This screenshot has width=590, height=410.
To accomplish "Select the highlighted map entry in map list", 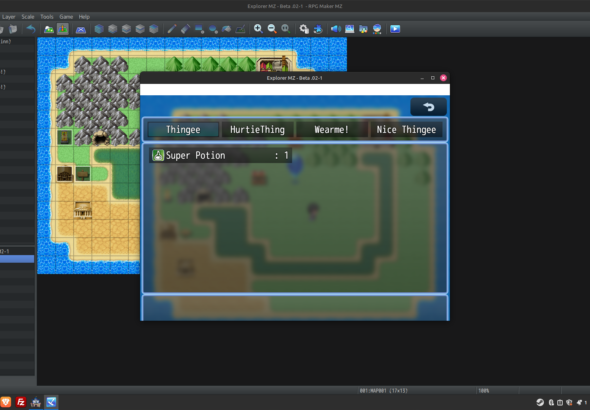I will pos(17,259).
